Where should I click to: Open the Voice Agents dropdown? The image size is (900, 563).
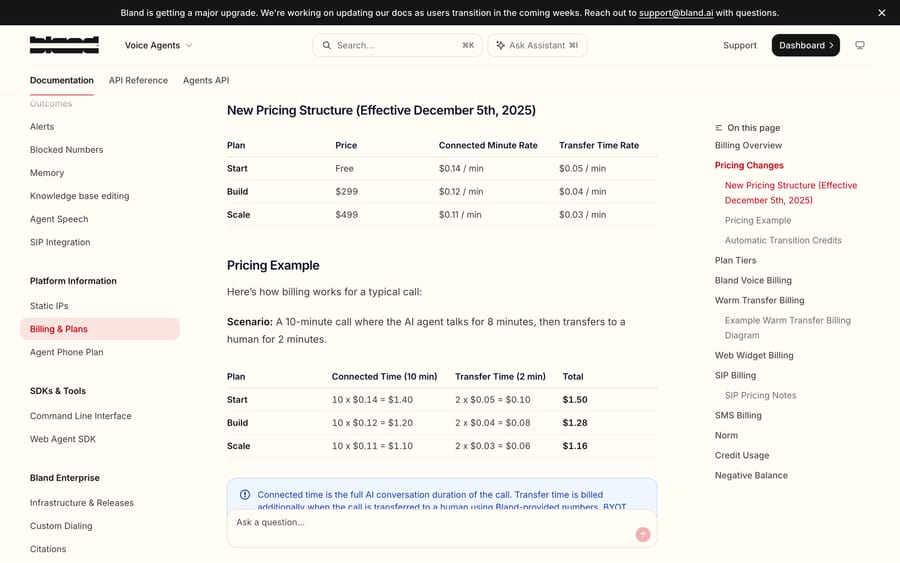[158, 45]
